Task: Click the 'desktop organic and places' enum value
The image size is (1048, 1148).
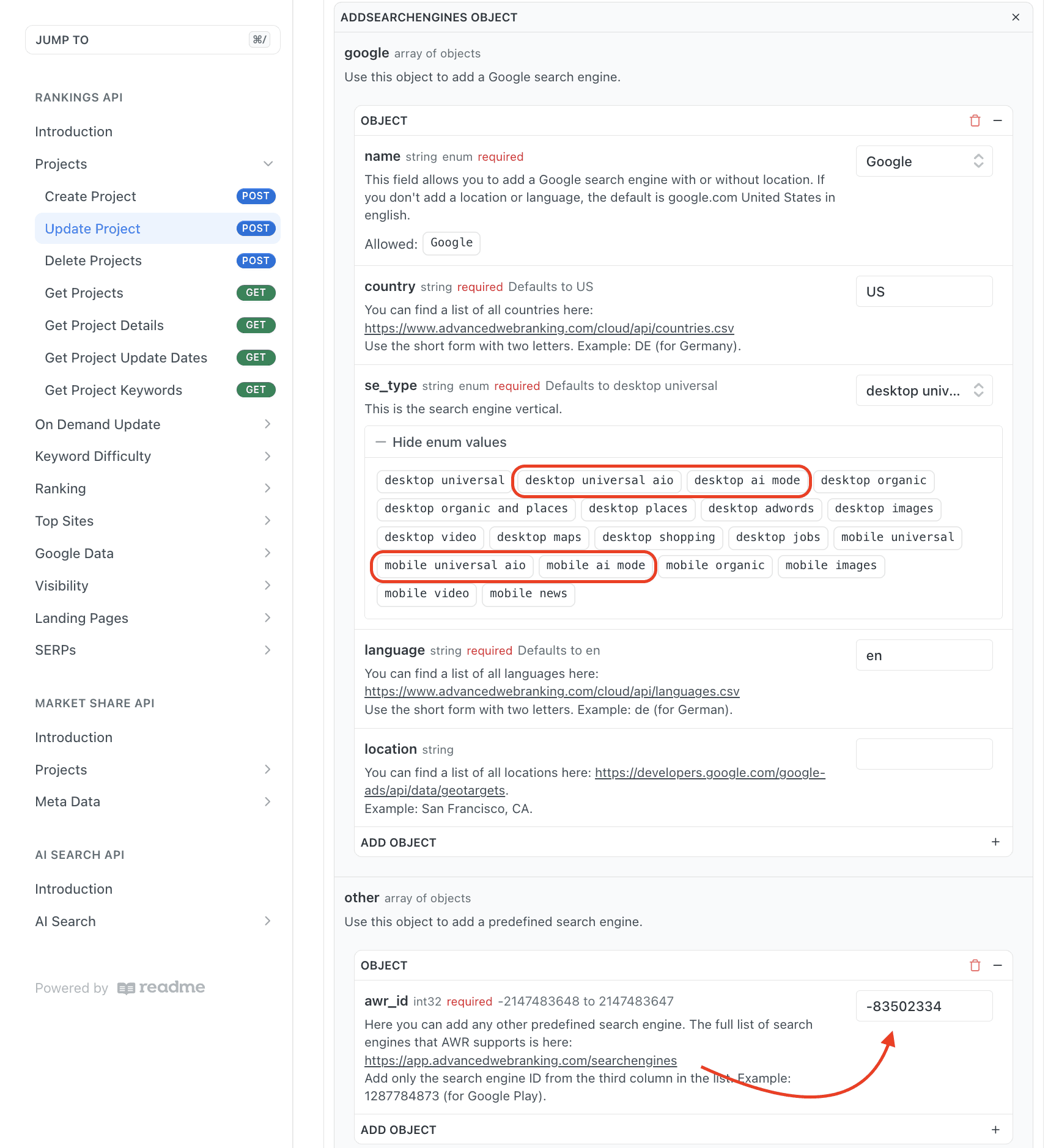Action: coord(476,509)
